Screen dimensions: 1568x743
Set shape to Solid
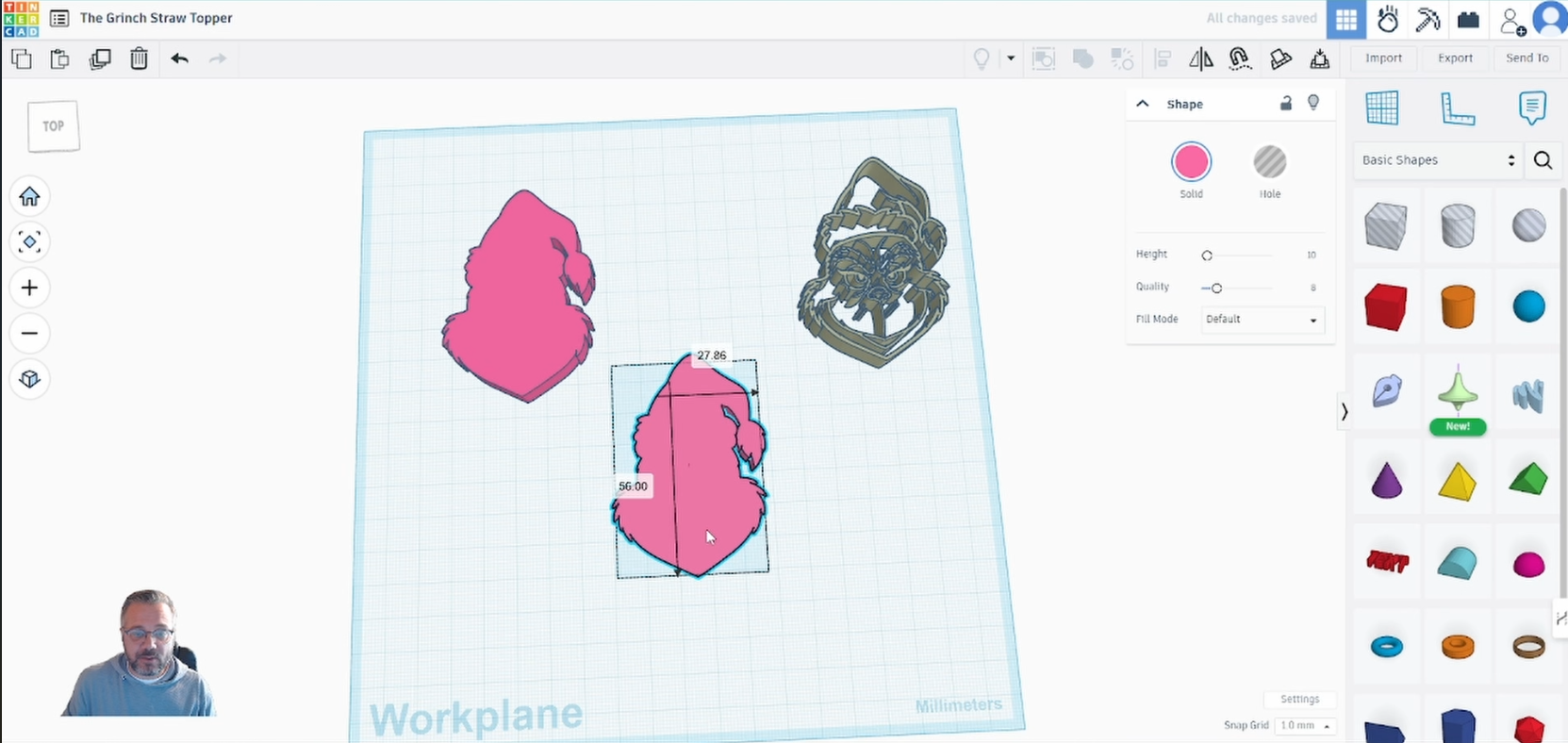[x=1191, y=162]
